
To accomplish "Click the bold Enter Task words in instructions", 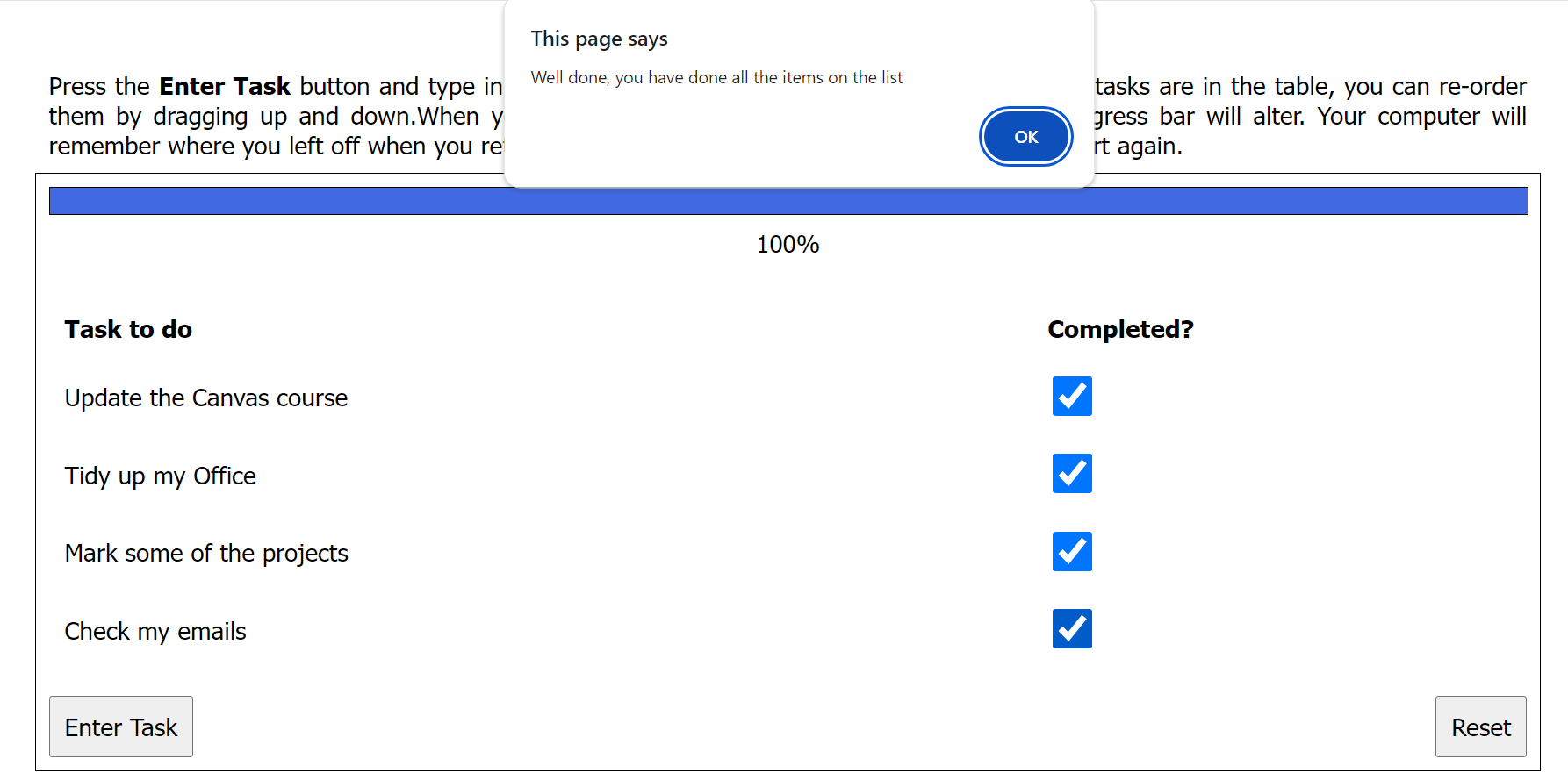I will (225, 87).
